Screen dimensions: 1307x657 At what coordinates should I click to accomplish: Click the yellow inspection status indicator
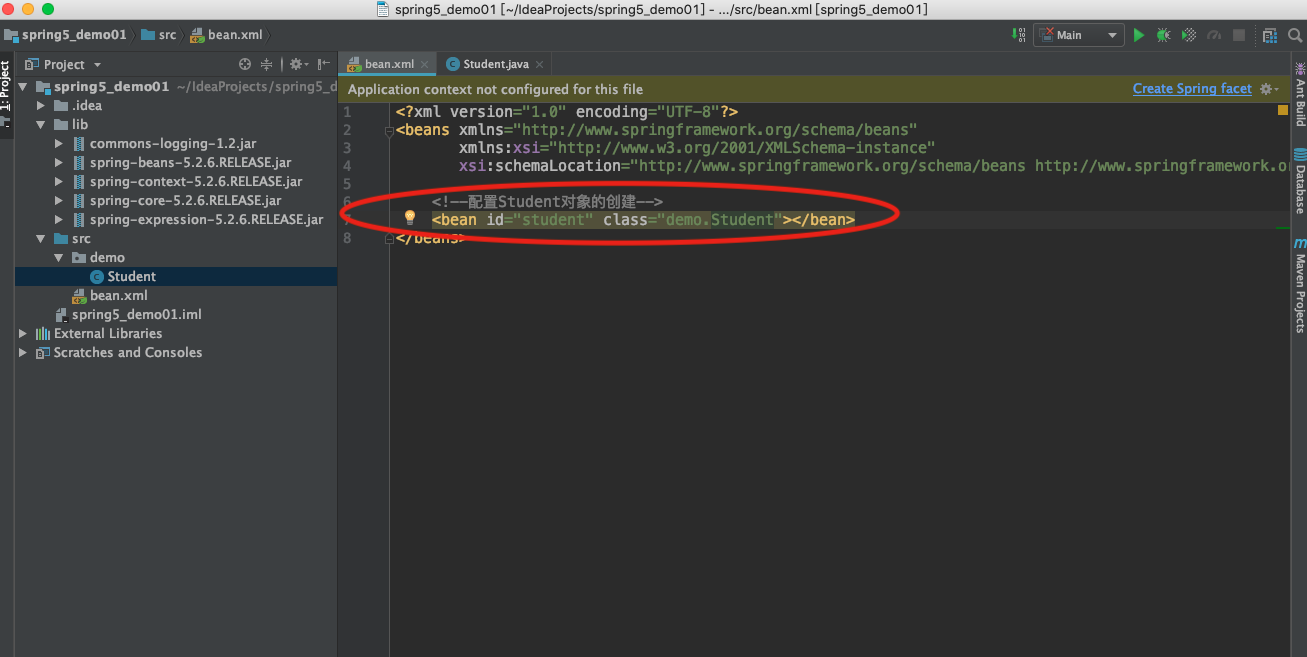[x=1282, y=111]
